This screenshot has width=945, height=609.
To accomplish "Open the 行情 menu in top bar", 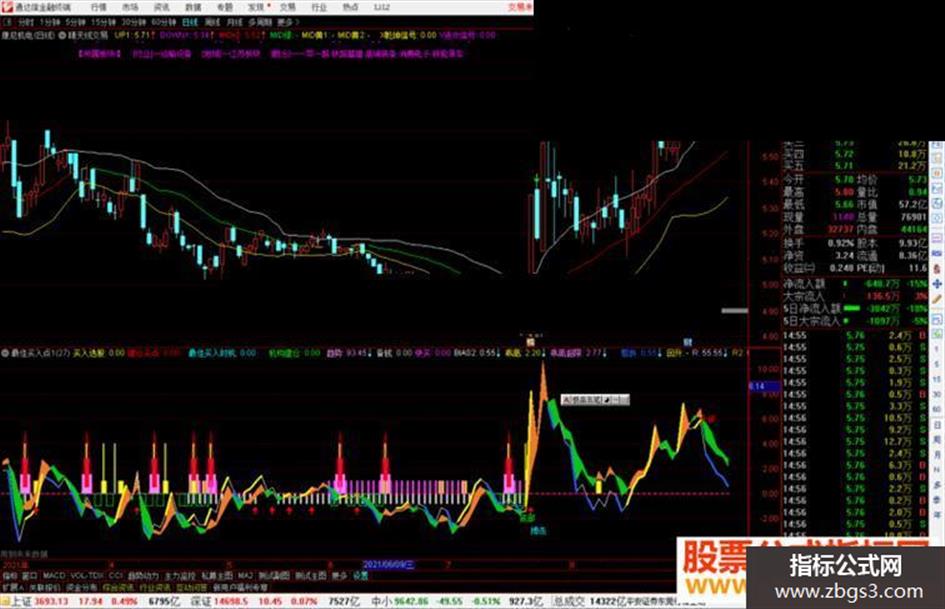I will tap(98, 7).
